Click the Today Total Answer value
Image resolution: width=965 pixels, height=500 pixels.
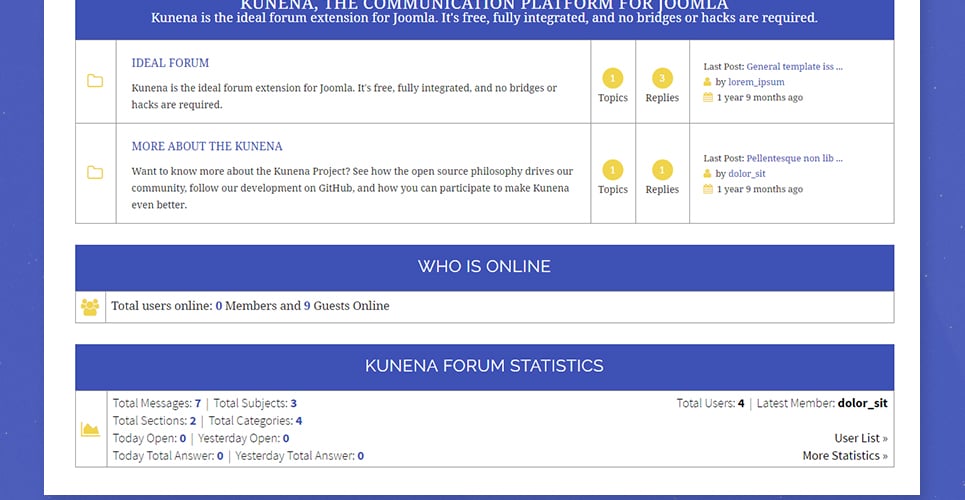220,456
